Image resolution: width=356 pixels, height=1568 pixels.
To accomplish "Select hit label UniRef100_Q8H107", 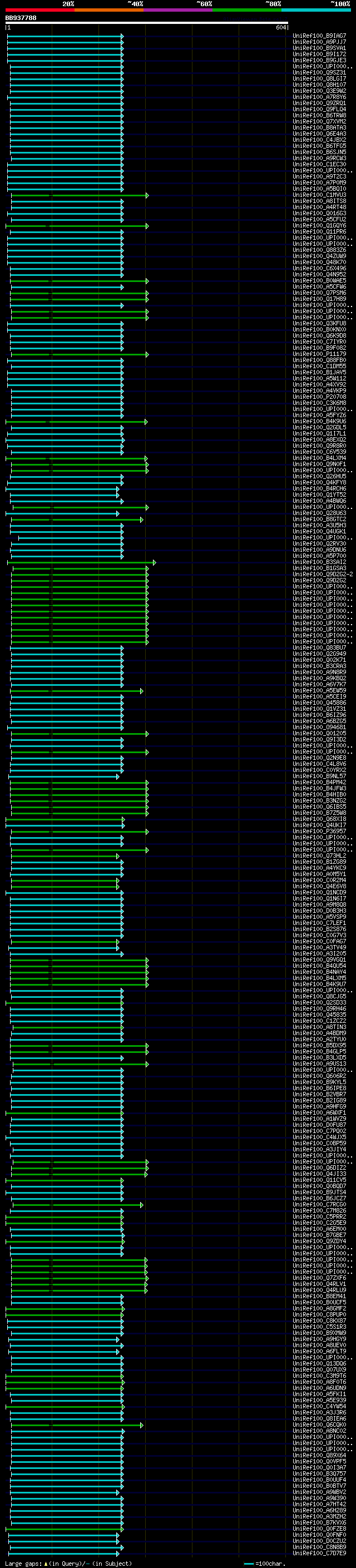I will (319, 85).
